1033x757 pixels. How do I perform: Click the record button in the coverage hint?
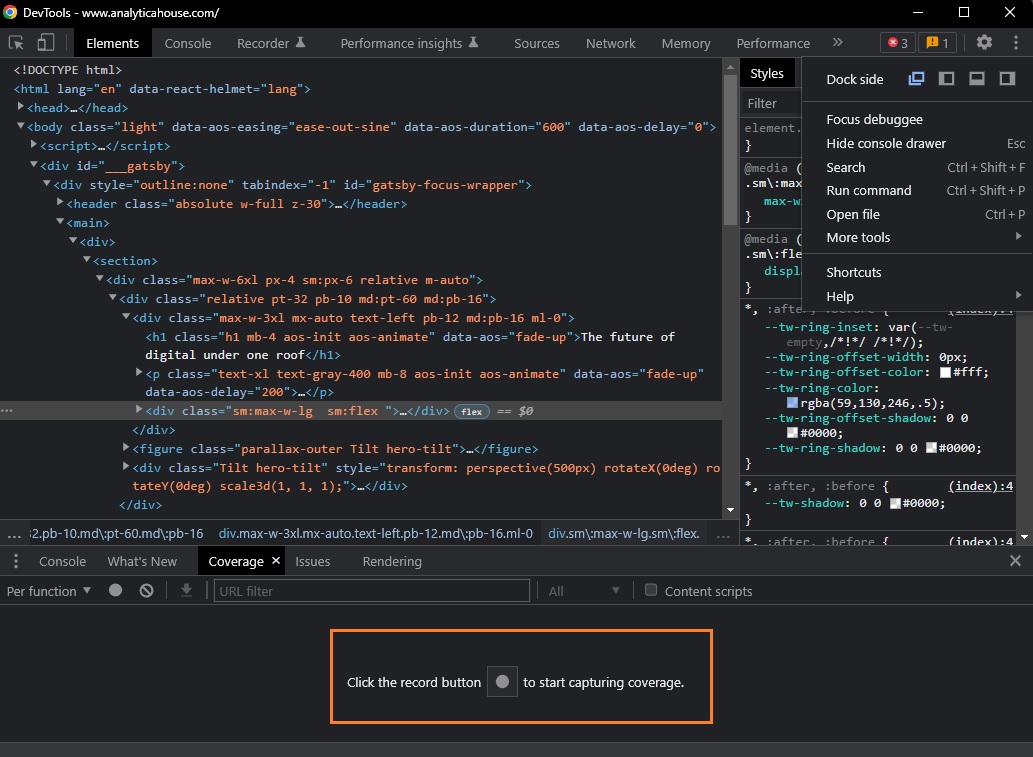[502, 681]
